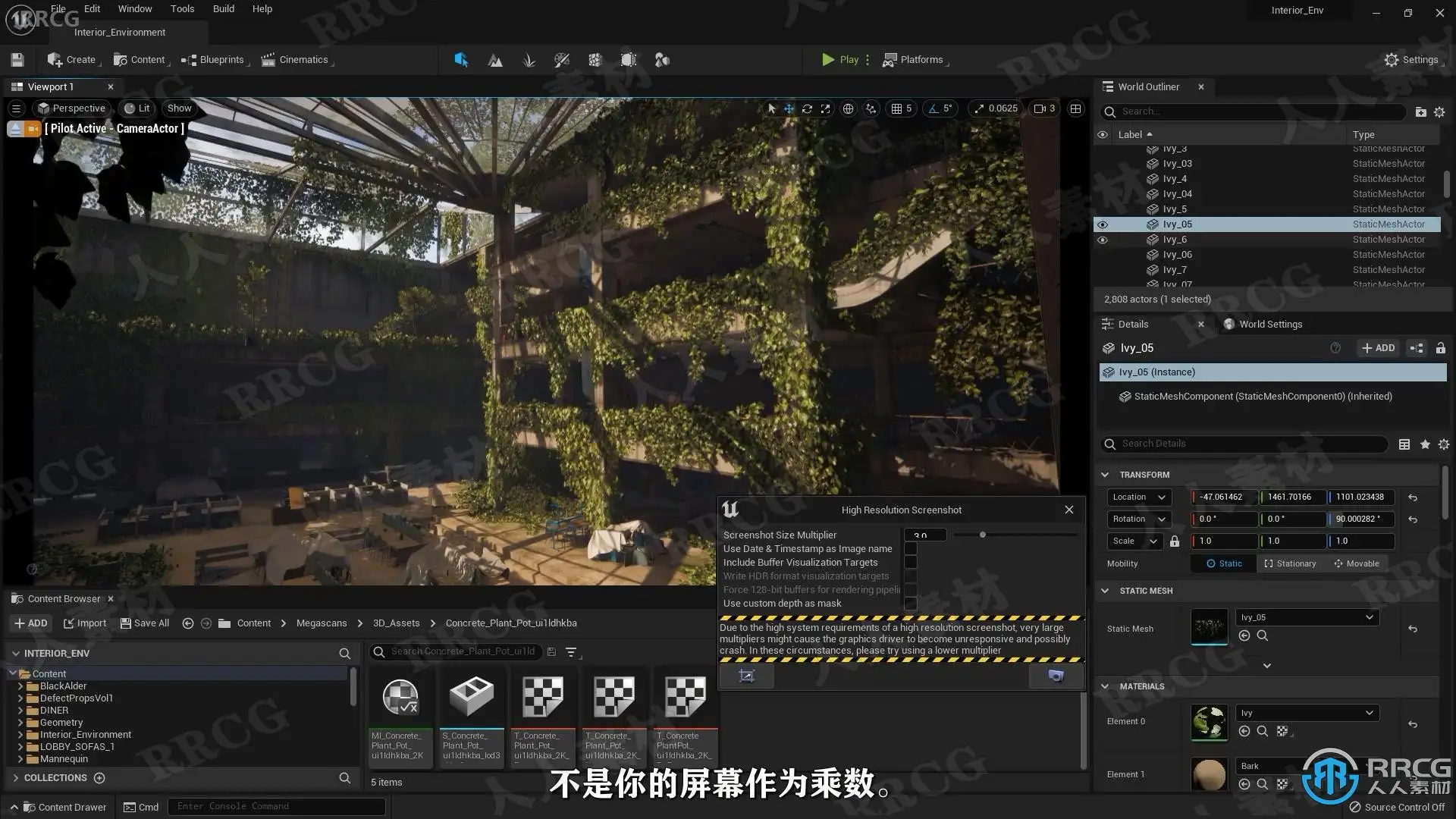Viewport: 1456px width, 819px height.
Task: Collapse the STATIC MESH section
Action: tap(1105, 591)
